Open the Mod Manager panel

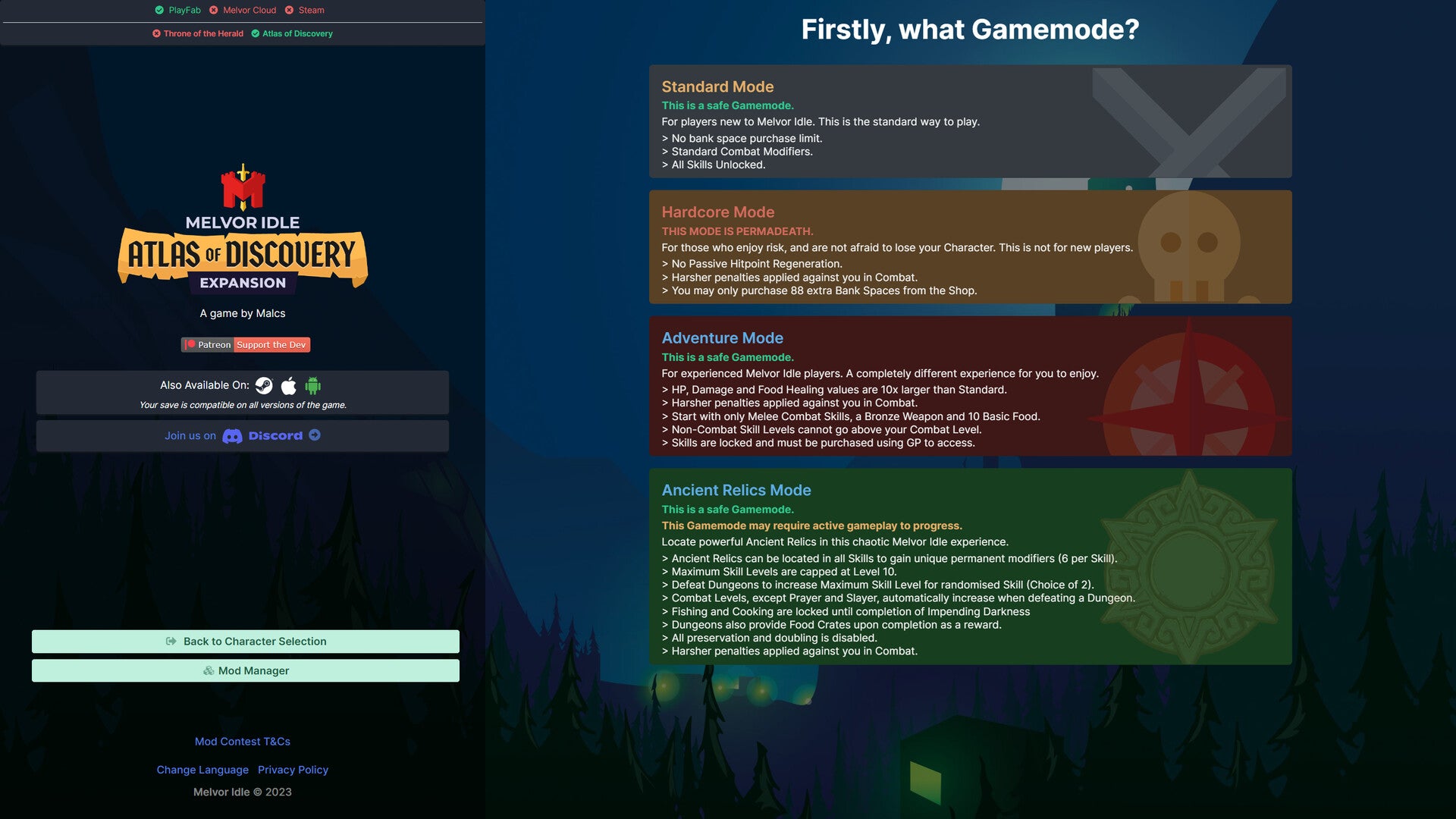[245, 670]
